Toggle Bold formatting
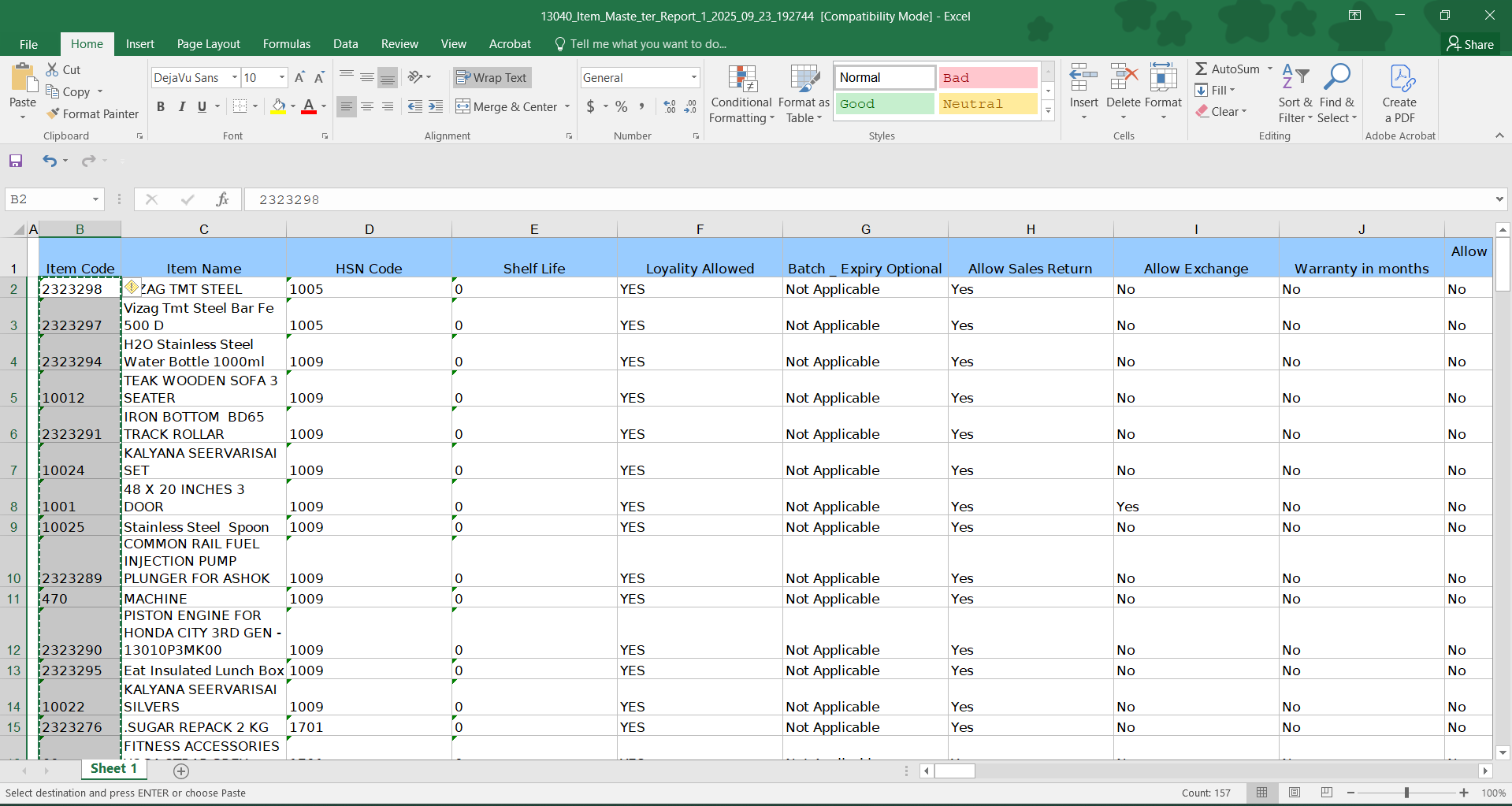The height and width of the screenshot is (806, 1512). (161, 106)
